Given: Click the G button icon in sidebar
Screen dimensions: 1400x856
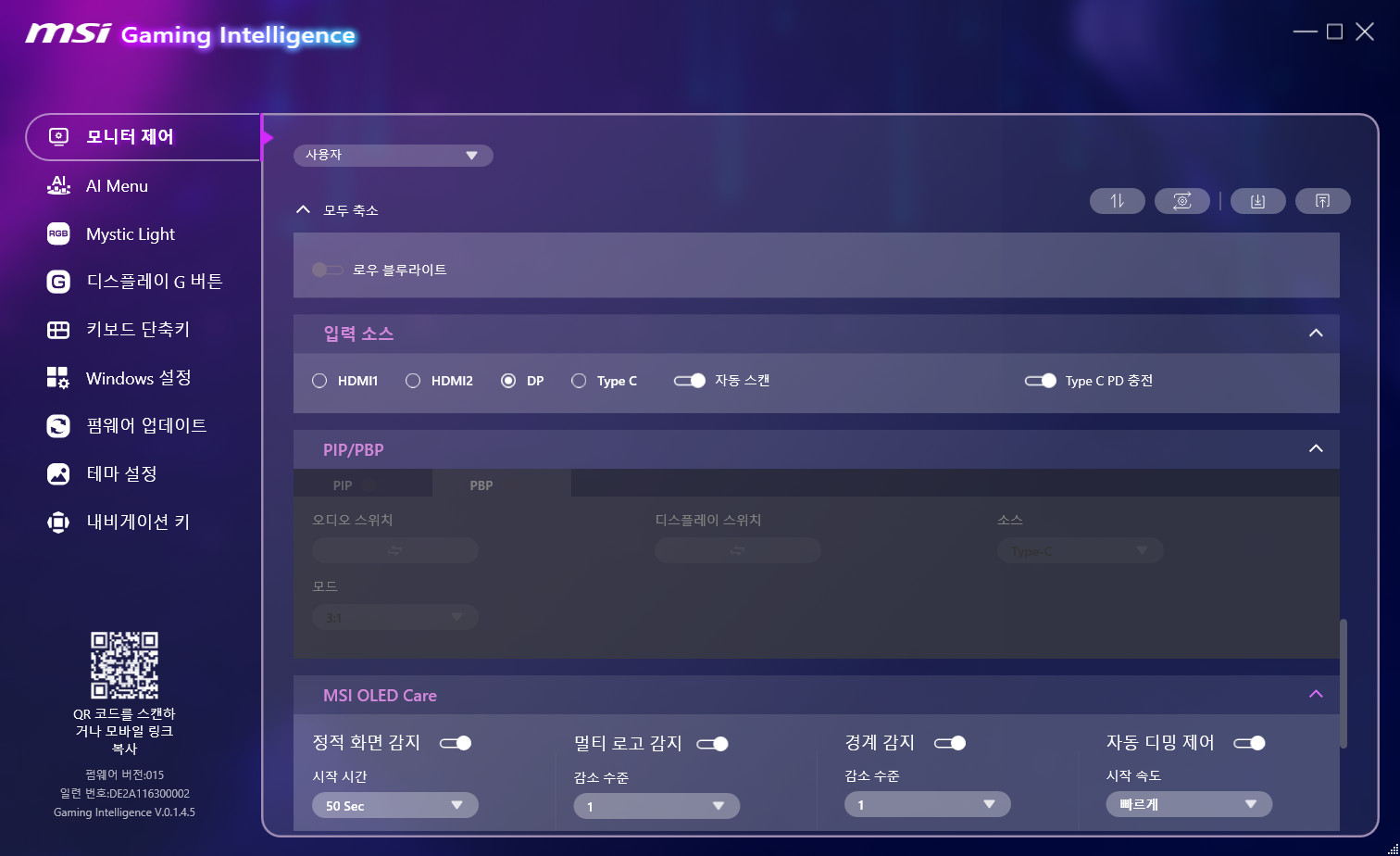Looking at the screenshot, I should tap(58, 282).
